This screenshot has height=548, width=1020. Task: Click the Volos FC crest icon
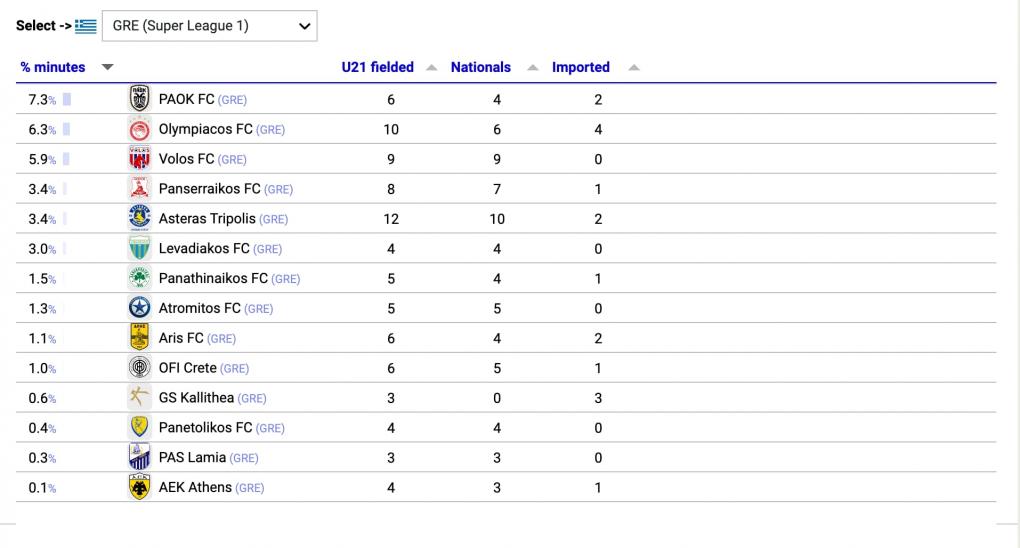pyautogui.click(x=139, y=159)
